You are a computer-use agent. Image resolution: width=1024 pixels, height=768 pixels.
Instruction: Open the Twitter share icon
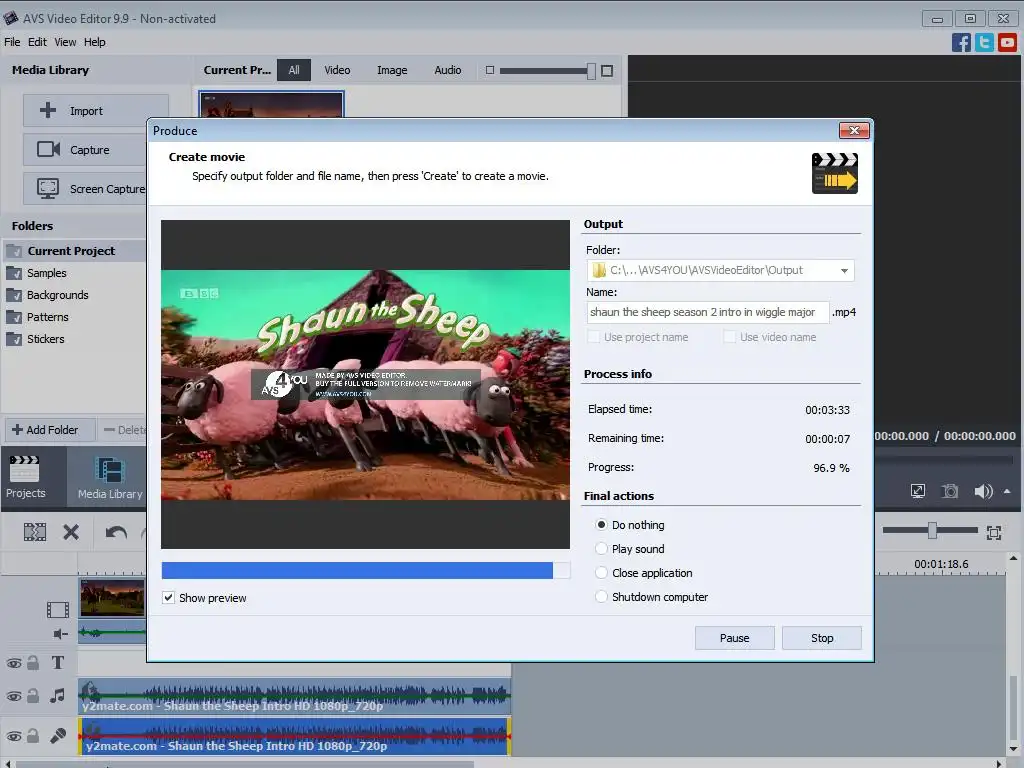coord(984,42)
